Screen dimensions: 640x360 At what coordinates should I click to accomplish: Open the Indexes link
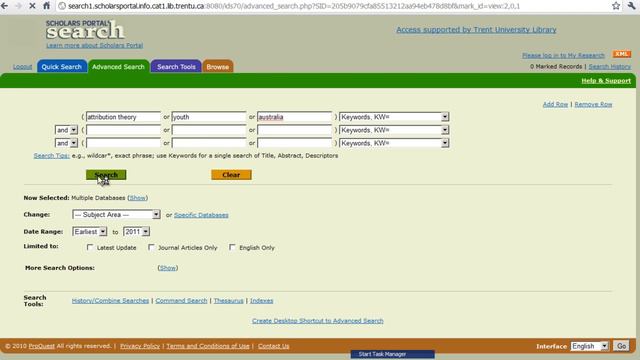click(262, 300)
